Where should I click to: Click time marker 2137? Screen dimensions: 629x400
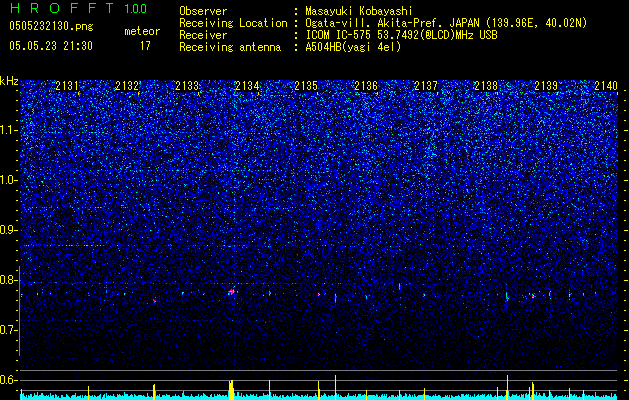pos(426,86)
